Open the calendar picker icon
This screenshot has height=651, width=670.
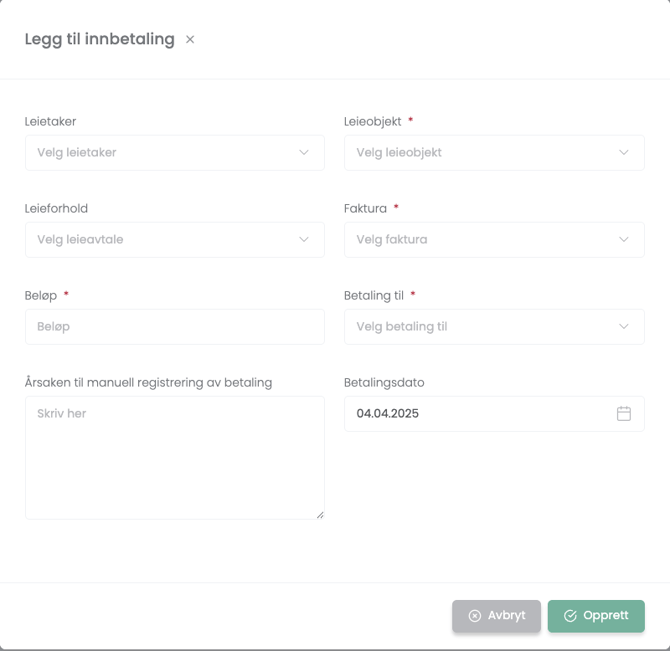point(623,414)
